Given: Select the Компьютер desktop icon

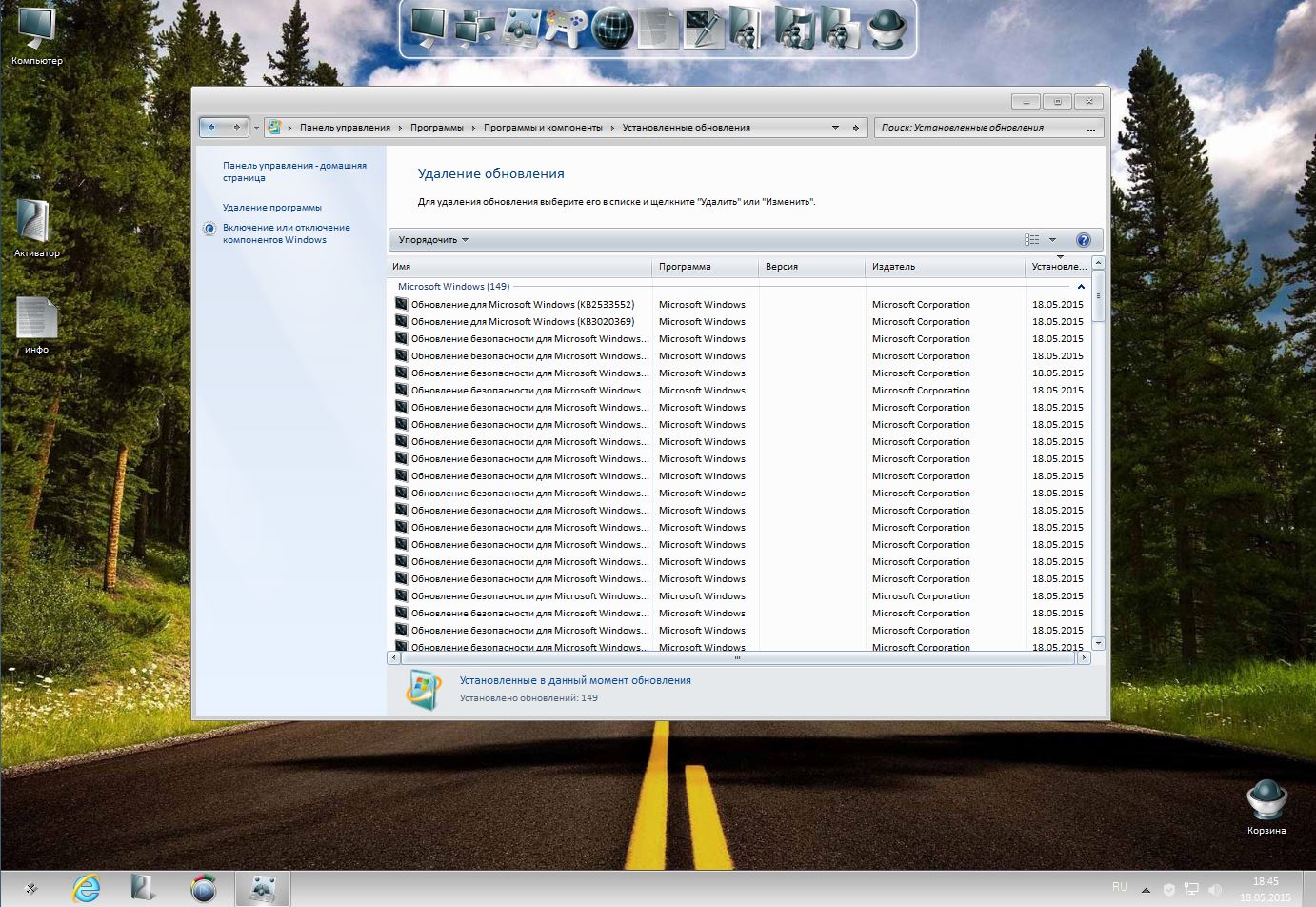Looking at the screenshot, I should click(x=37, y=37).
